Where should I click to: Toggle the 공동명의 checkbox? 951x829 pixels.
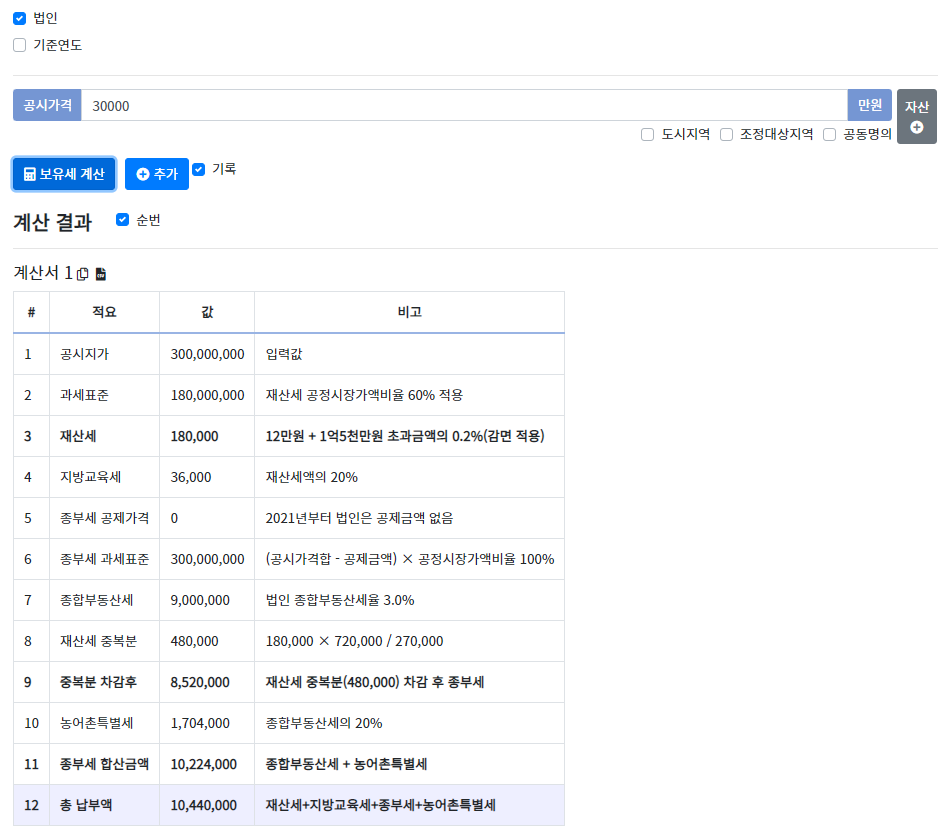pyautogui.click(x=829, y=134)
